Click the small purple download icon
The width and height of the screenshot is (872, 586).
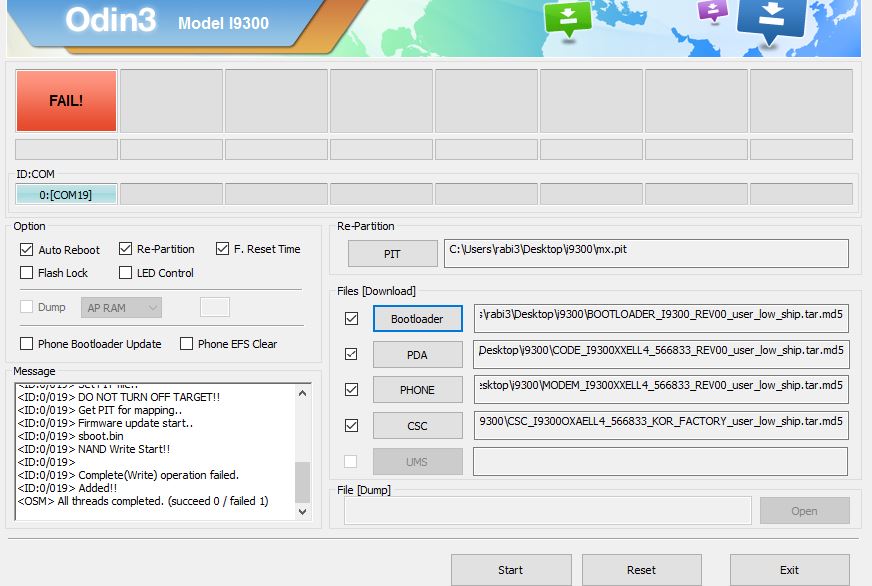pyautogui.click(x=712, y=11)
